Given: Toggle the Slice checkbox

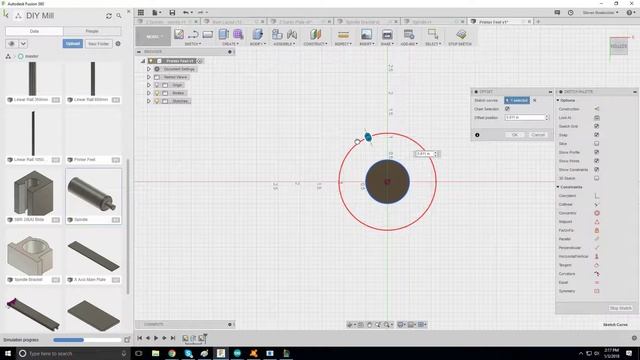Looking at the screenshot, I should 596,144.
